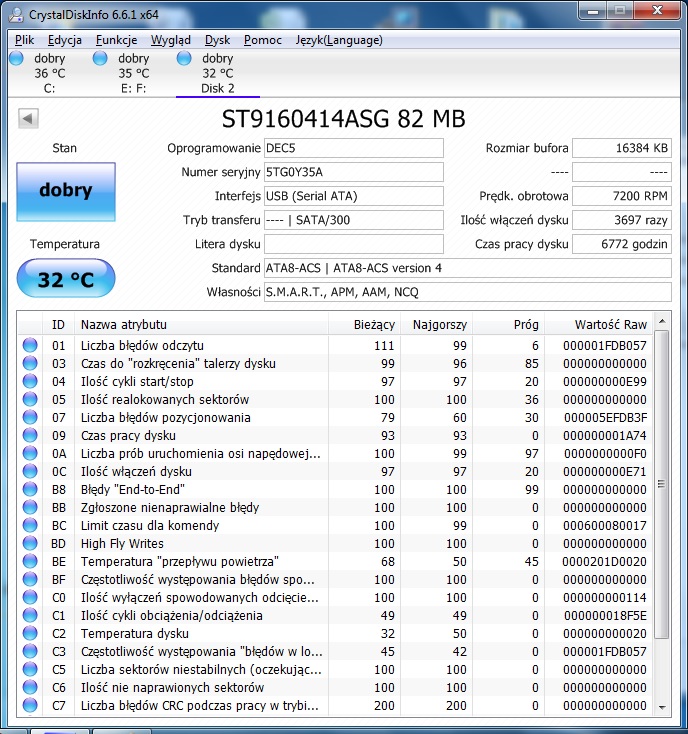Screen dimensions: 688x734
Task: Open the Funkcje menu
Action: point(117,40)
